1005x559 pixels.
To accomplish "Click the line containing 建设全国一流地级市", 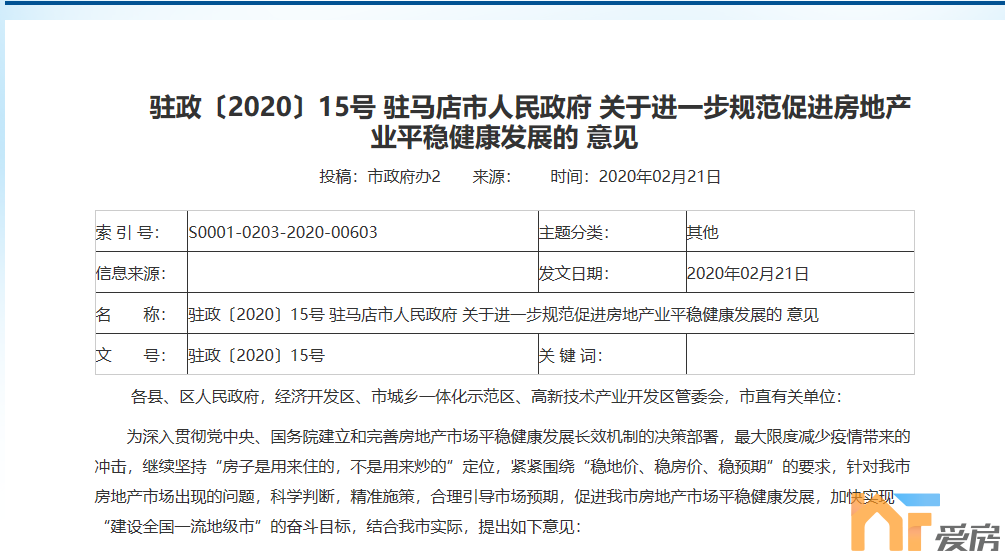I will point(341,527).
